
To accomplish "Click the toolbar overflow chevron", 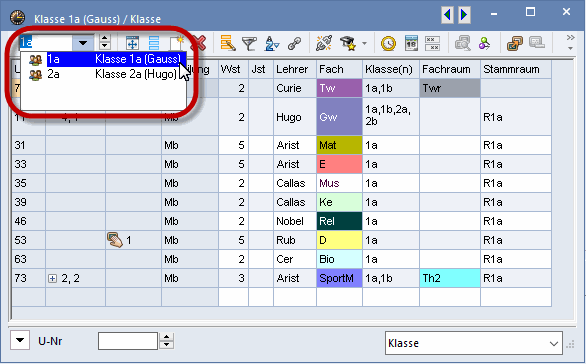I will tap(570, 42).
